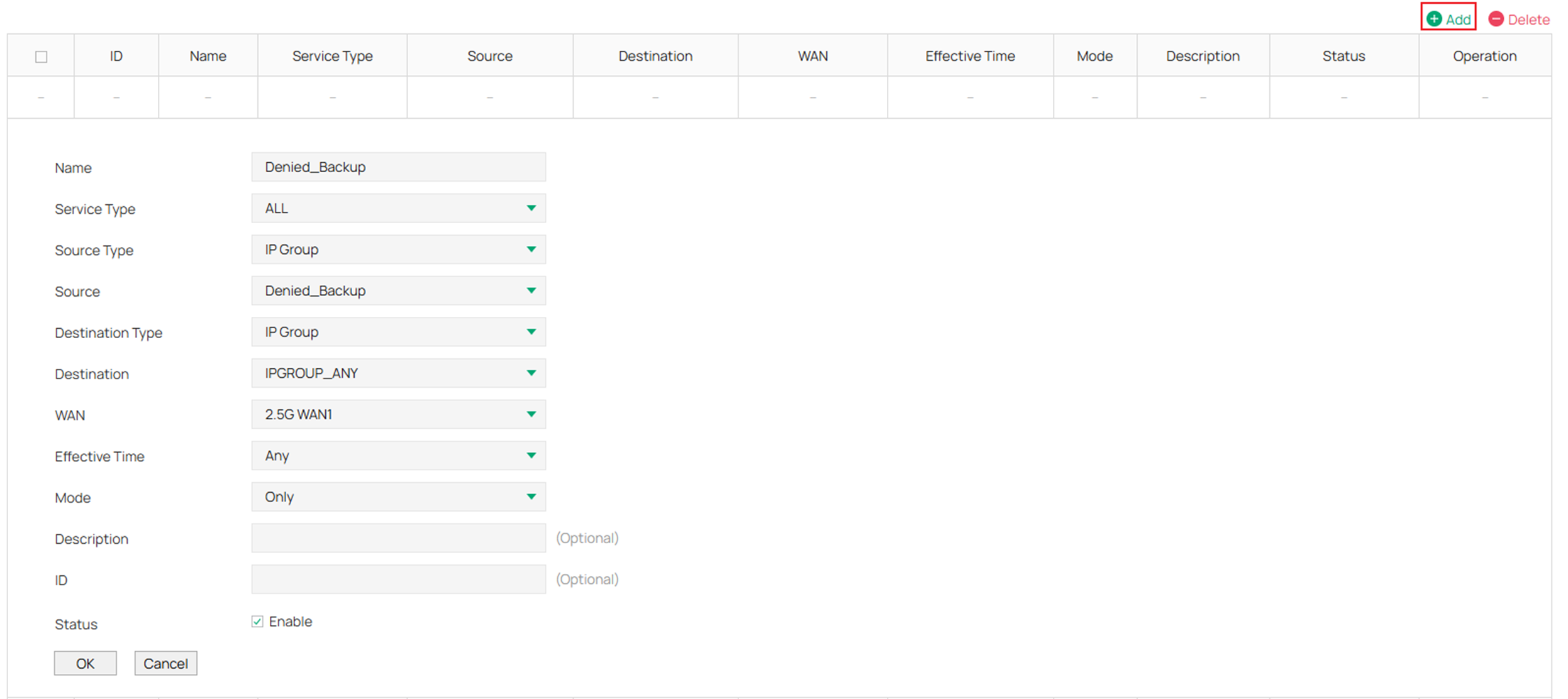The height and width of the screenshot is (699, 1568).
Task: Click the Operation column header
Action: (x=1485, y=56)
